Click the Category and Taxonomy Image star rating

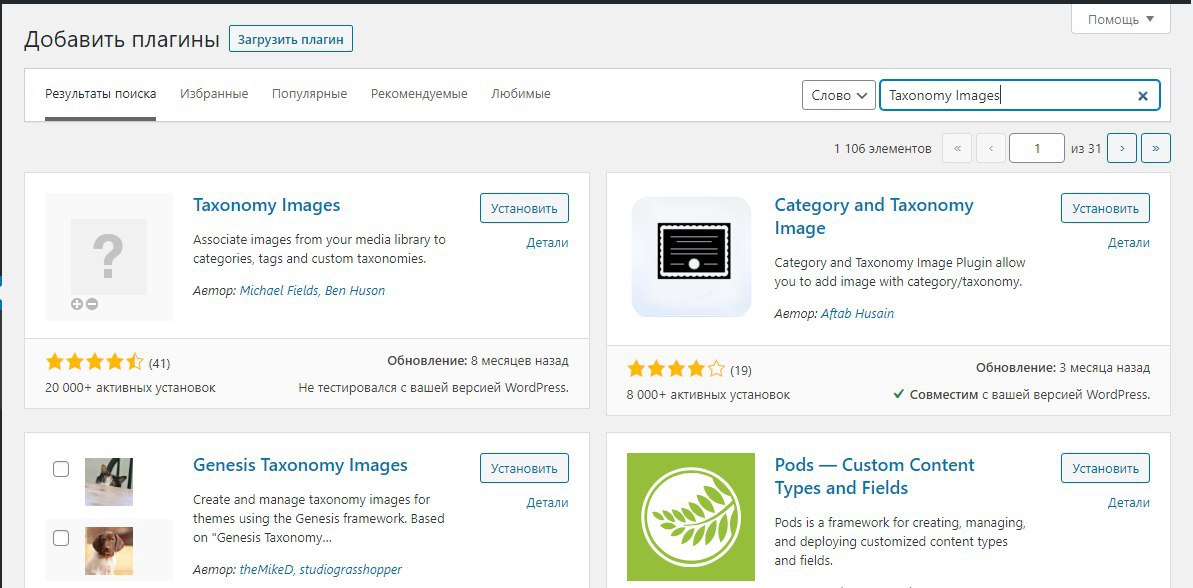coord(676,370)
